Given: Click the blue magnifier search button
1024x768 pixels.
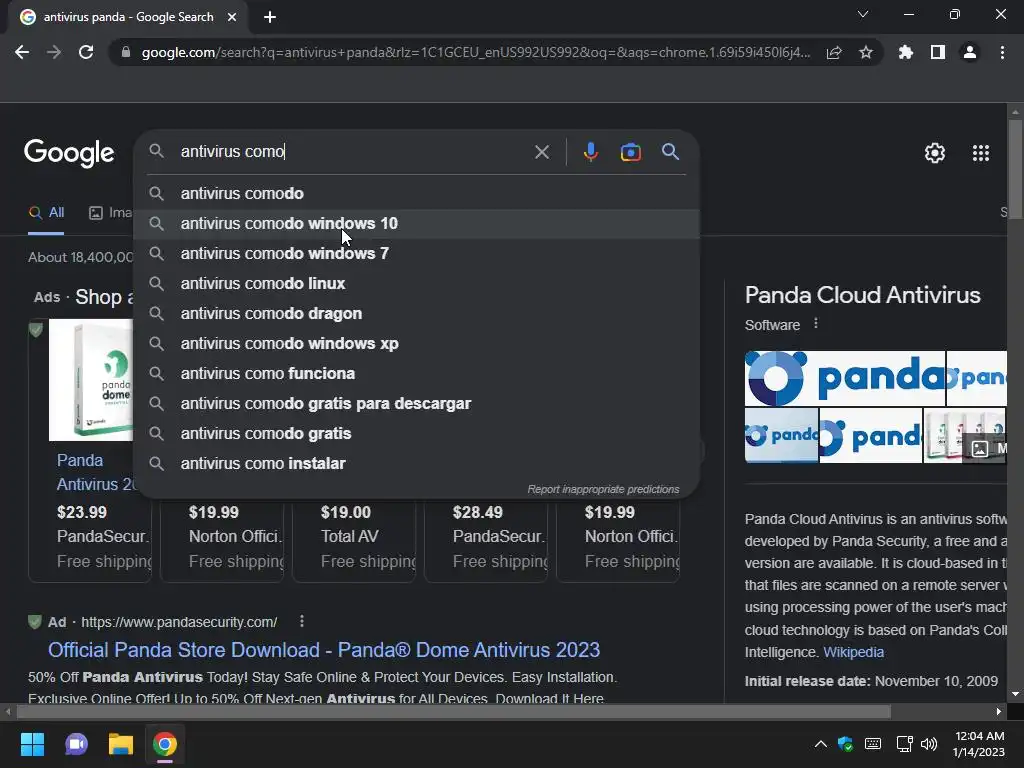Looking at the screenshot, I should coord(670,152).
